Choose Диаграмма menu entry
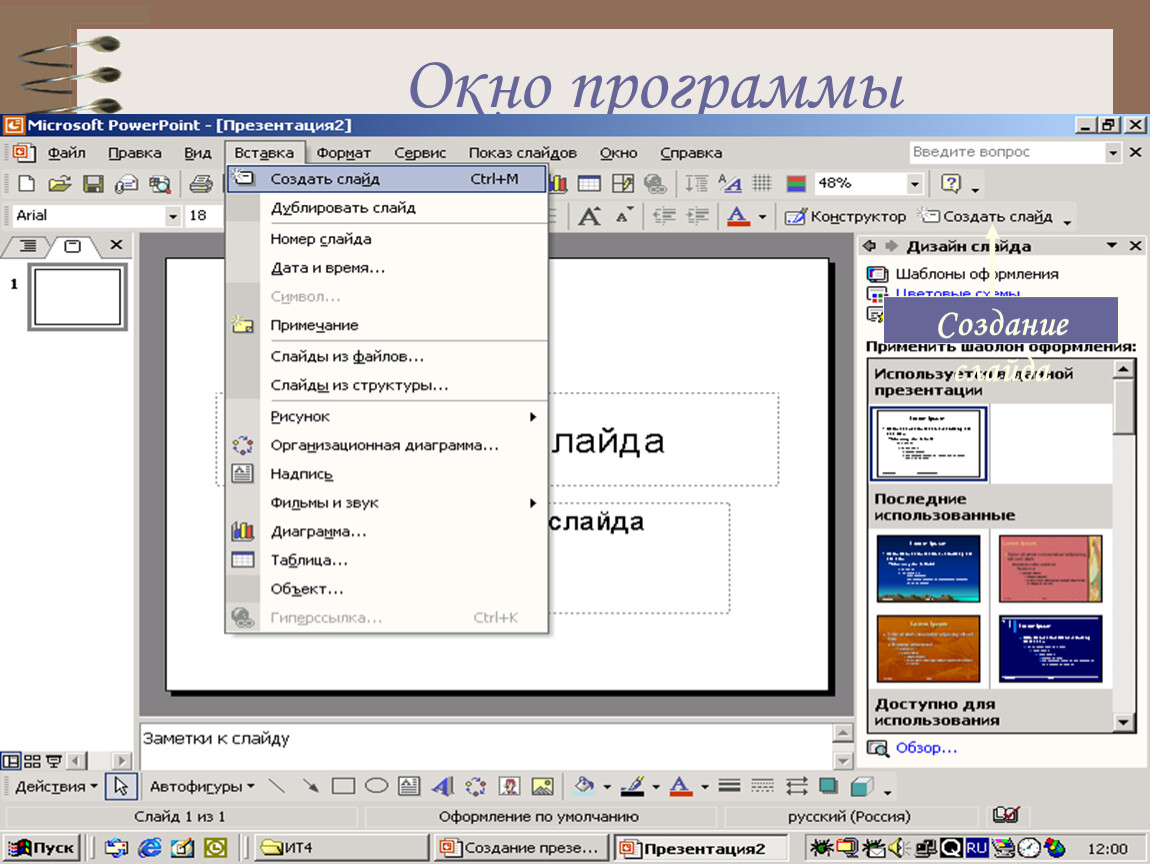The image size is (1150, 864). (x=387, y=532)
